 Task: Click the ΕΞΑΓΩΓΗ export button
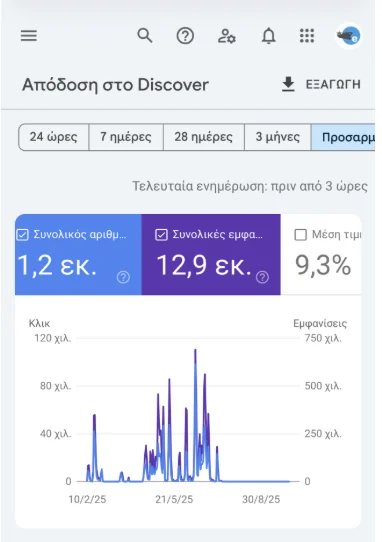pos(321,85)
